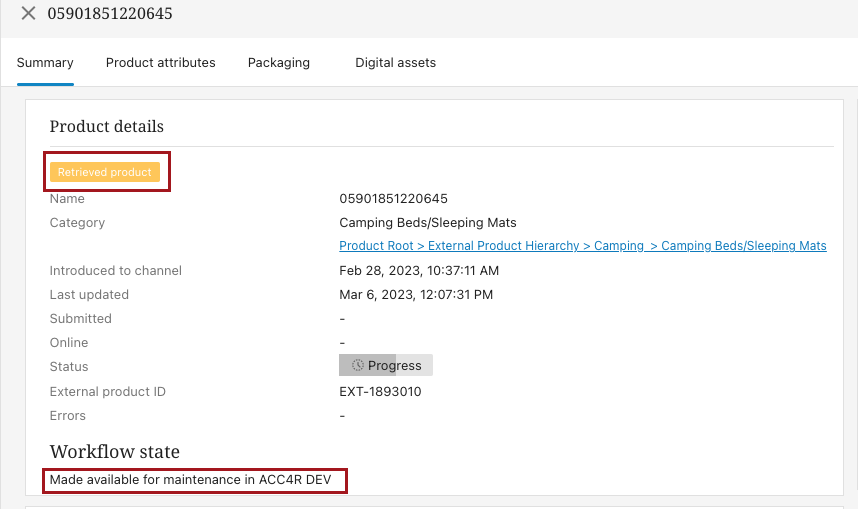Click the product ID title in header
The height and width of the screenshot is (509, 858).
click(110, 14)
